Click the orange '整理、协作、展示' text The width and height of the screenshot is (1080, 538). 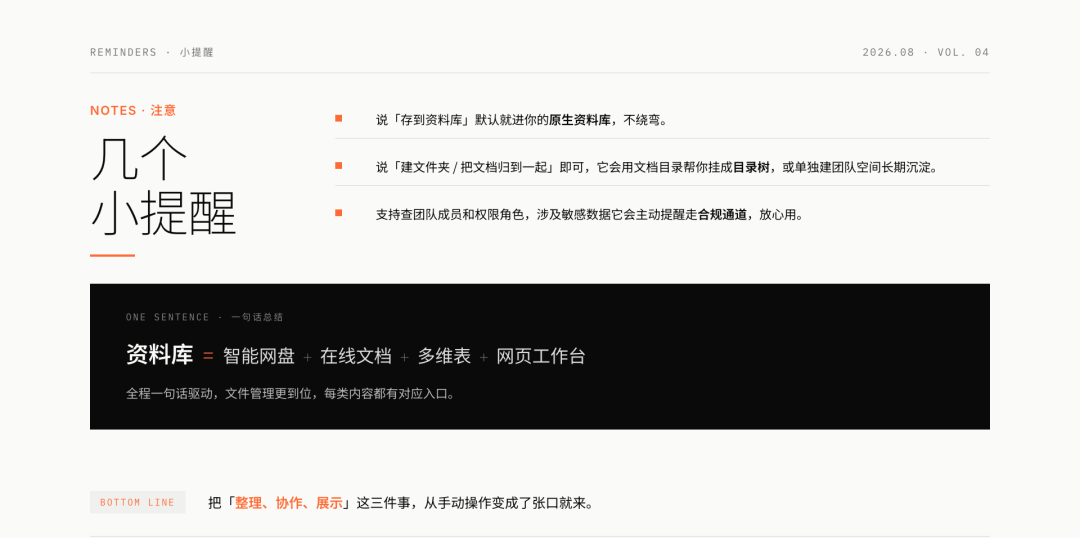(x=289, y=503)
